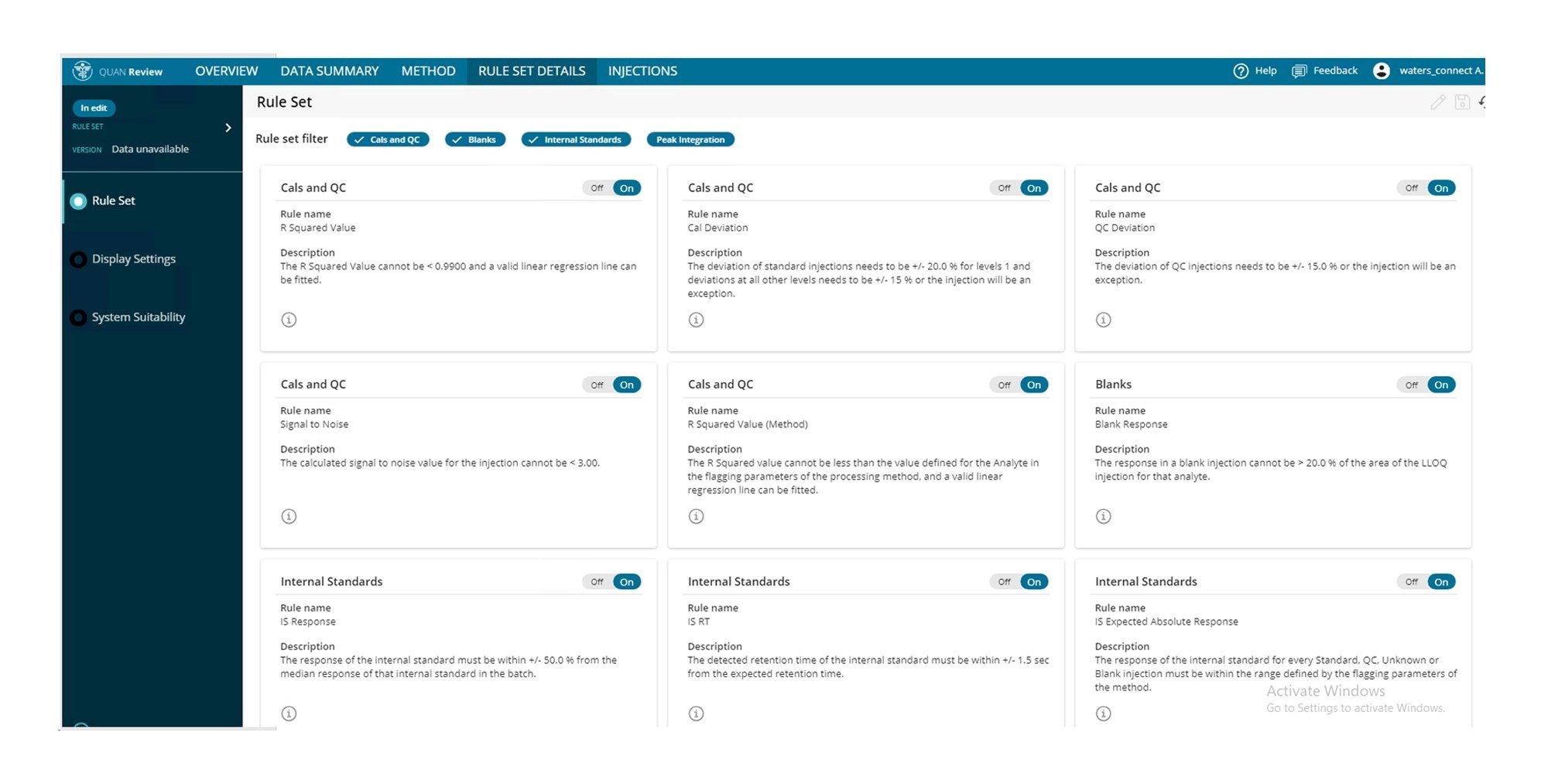This screenshot has height=784, width=1548.
Task: Open the user account avatar icon
Action: pyautogui.click(x=1382, y=71)
